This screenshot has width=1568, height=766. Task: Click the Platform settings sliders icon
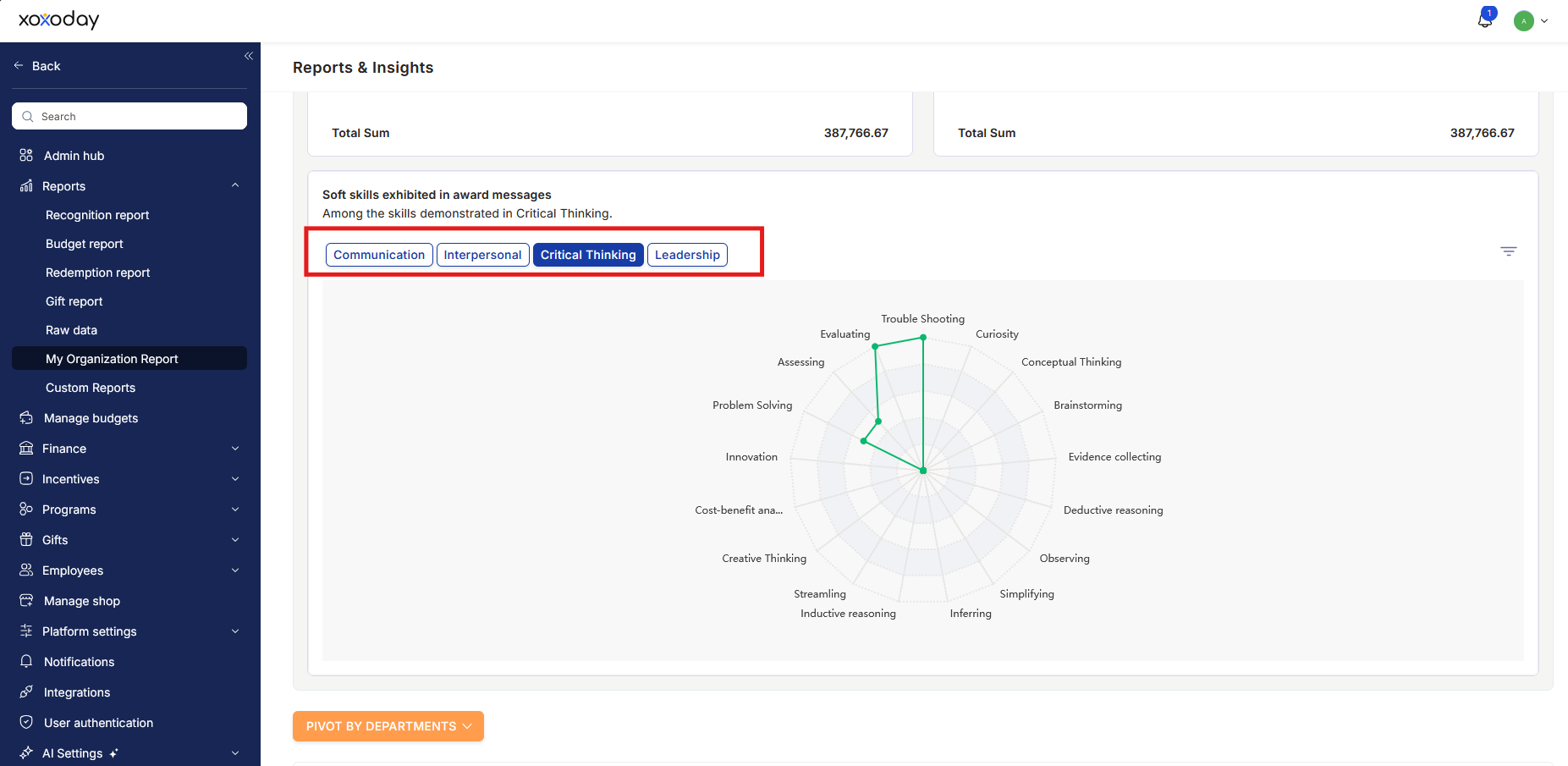coord(26,631)
